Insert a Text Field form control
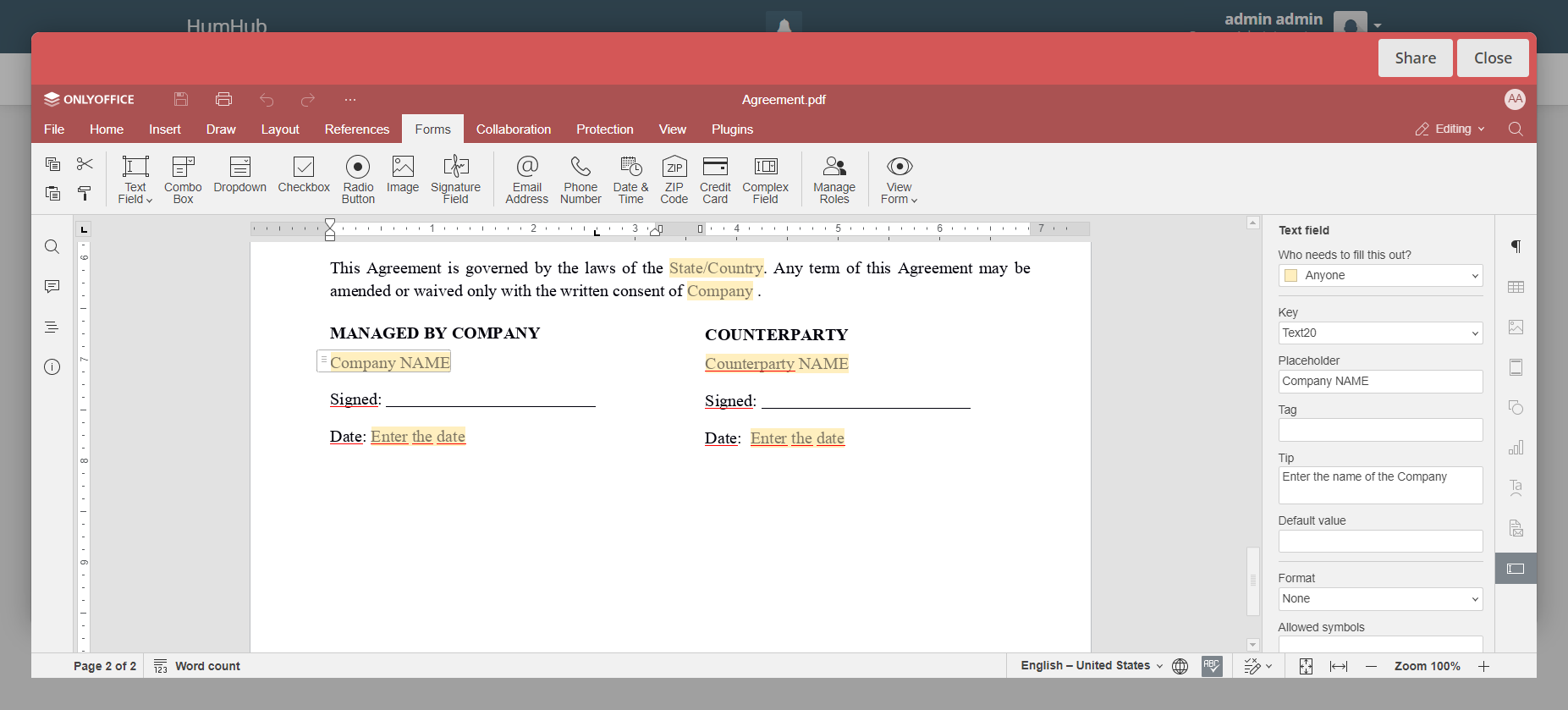 [135, 179]
